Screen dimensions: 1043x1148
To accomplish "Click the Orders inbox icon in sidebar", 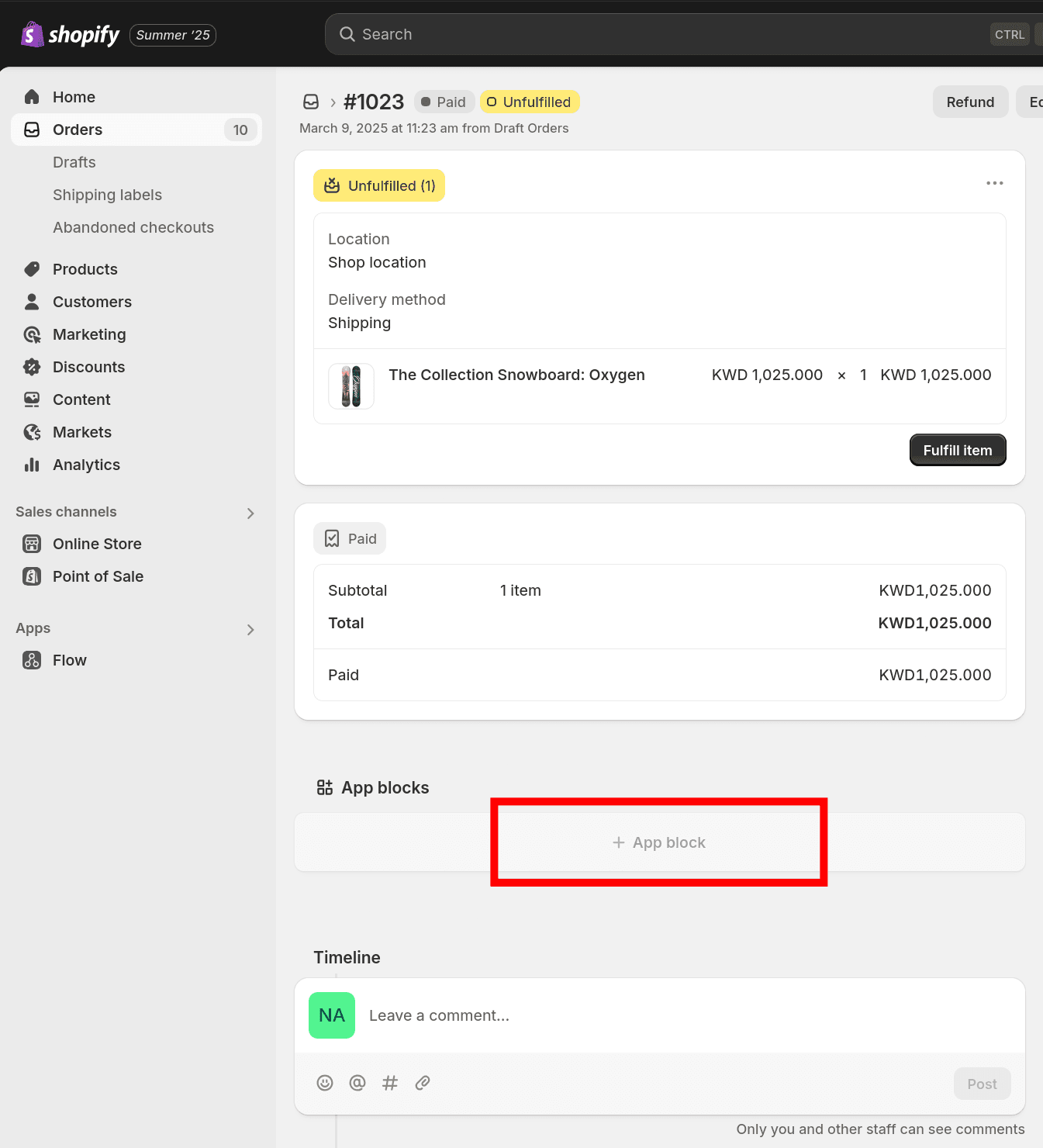I will click(x=32, y=130).
